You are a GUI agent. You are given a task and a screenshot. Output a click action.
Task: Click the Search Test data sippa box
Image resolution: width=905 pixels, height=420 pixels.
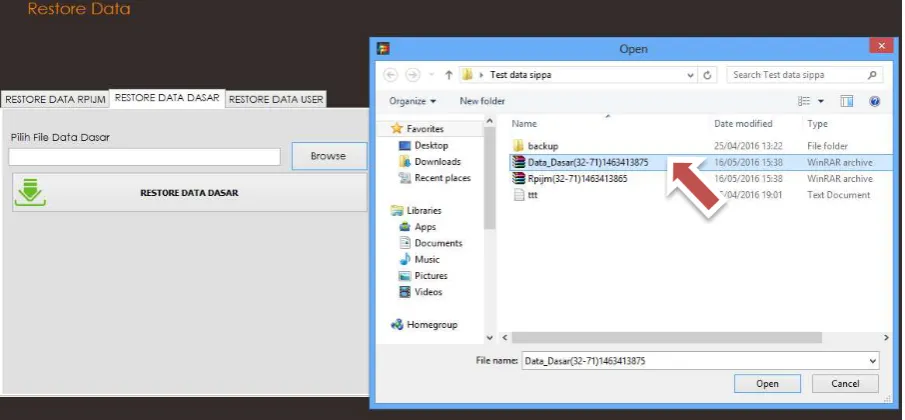(x=803, y=75)
